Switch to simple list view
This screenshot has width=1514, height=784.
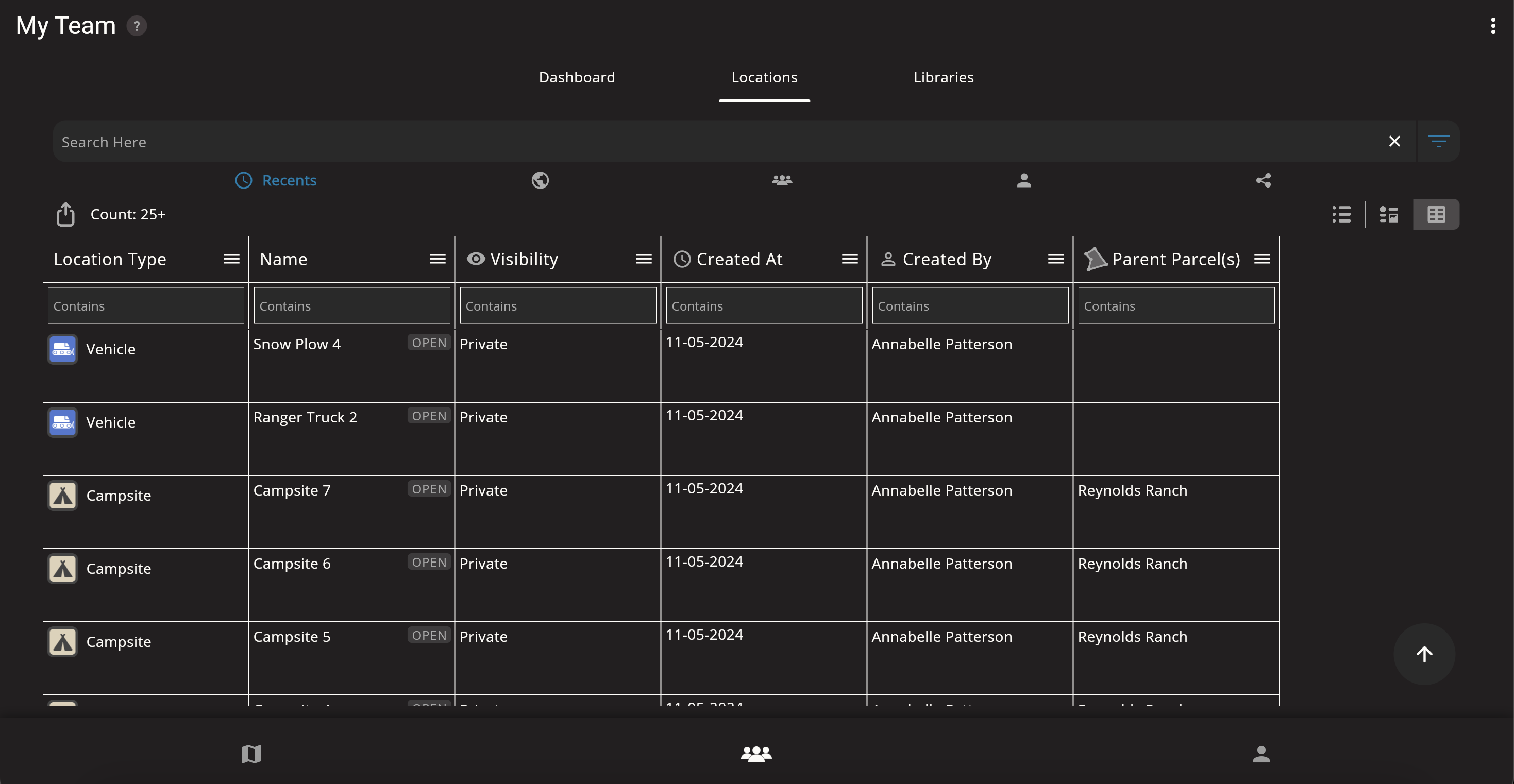(x=1341, y=214)
